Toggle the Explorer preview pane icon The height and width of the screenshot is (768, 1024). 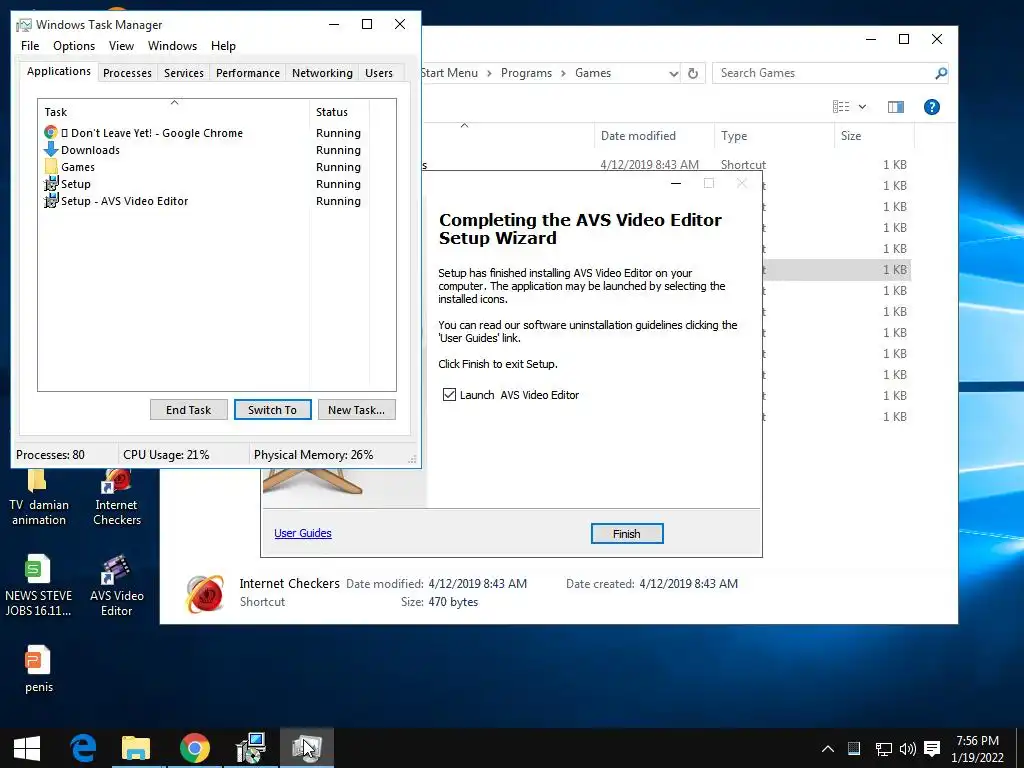coord(895,107)
